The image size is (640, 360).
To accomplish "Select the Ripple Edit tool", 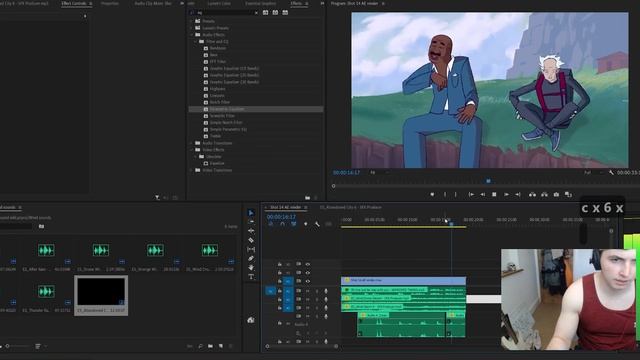I will coord(251,231).
